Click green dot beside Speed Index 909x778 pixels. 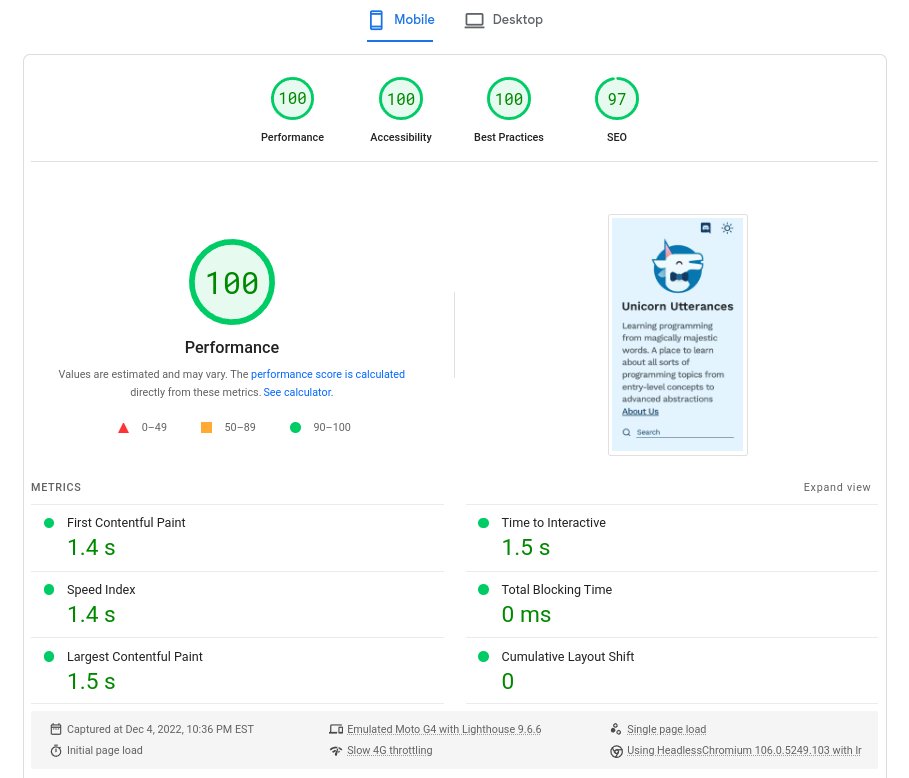pos(49,590)
